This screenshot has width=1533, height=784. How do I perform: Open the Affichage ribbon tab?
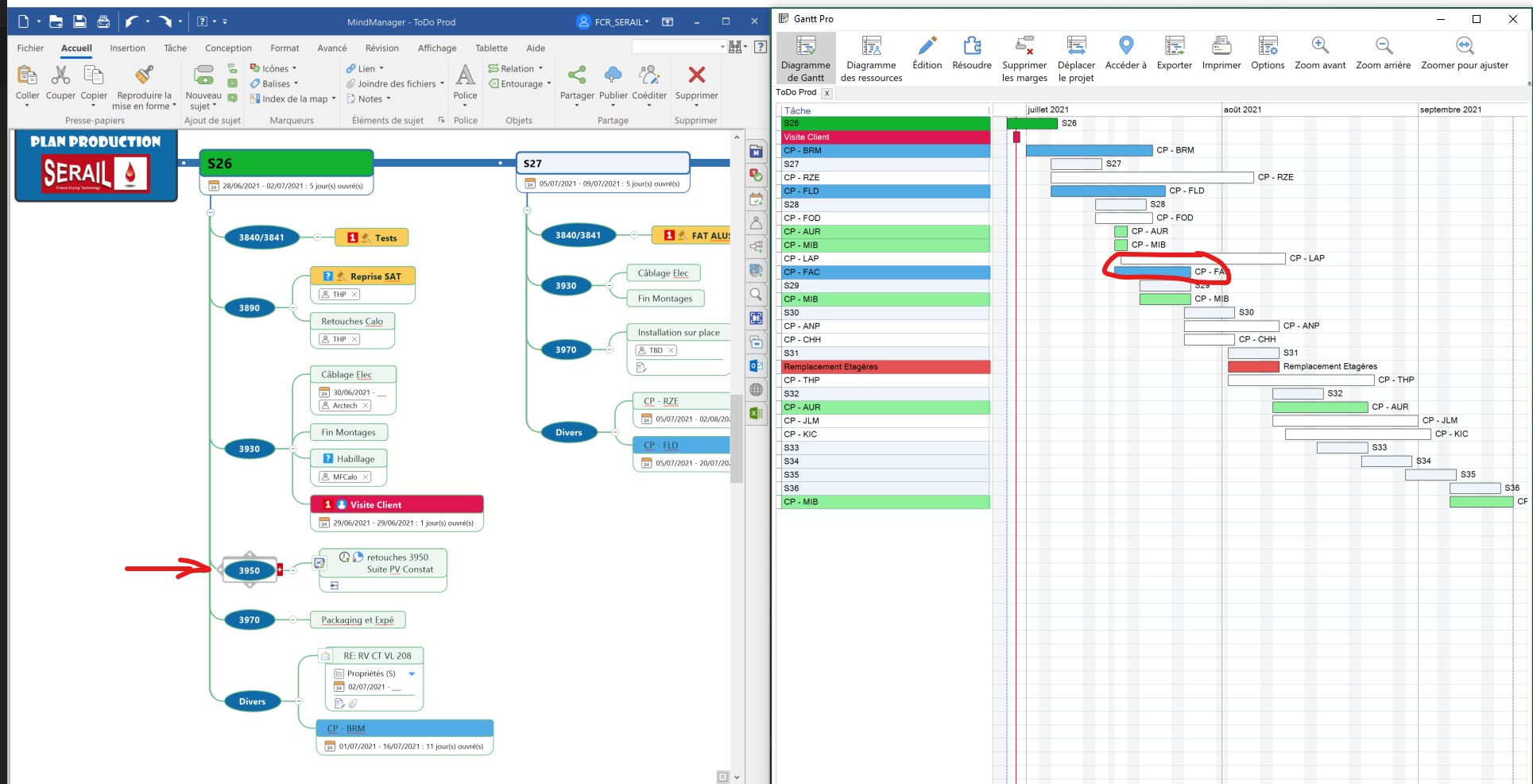(x=436, y=48)
